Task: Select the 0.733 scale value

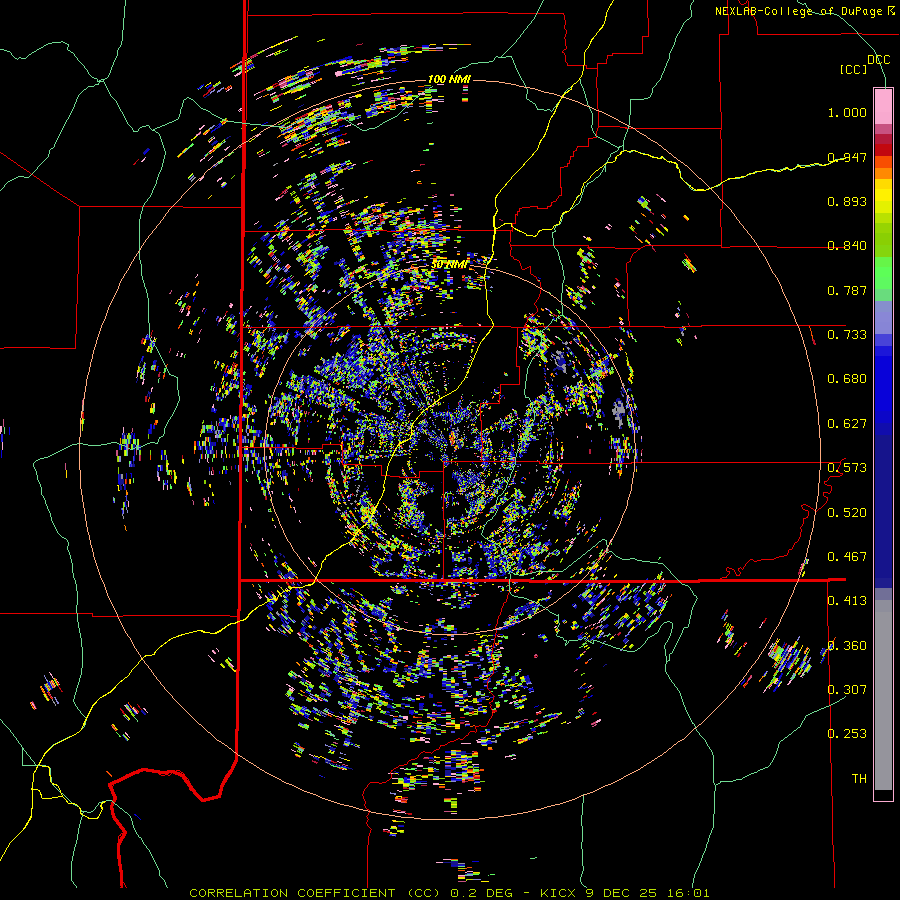Action: point(847,335)
